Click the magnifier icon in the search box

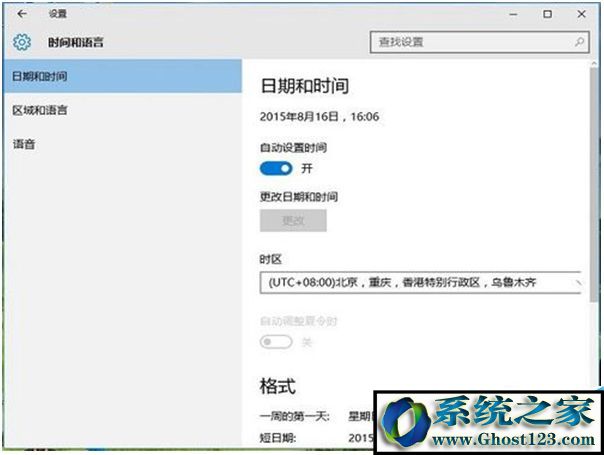[x=579, y=42]
